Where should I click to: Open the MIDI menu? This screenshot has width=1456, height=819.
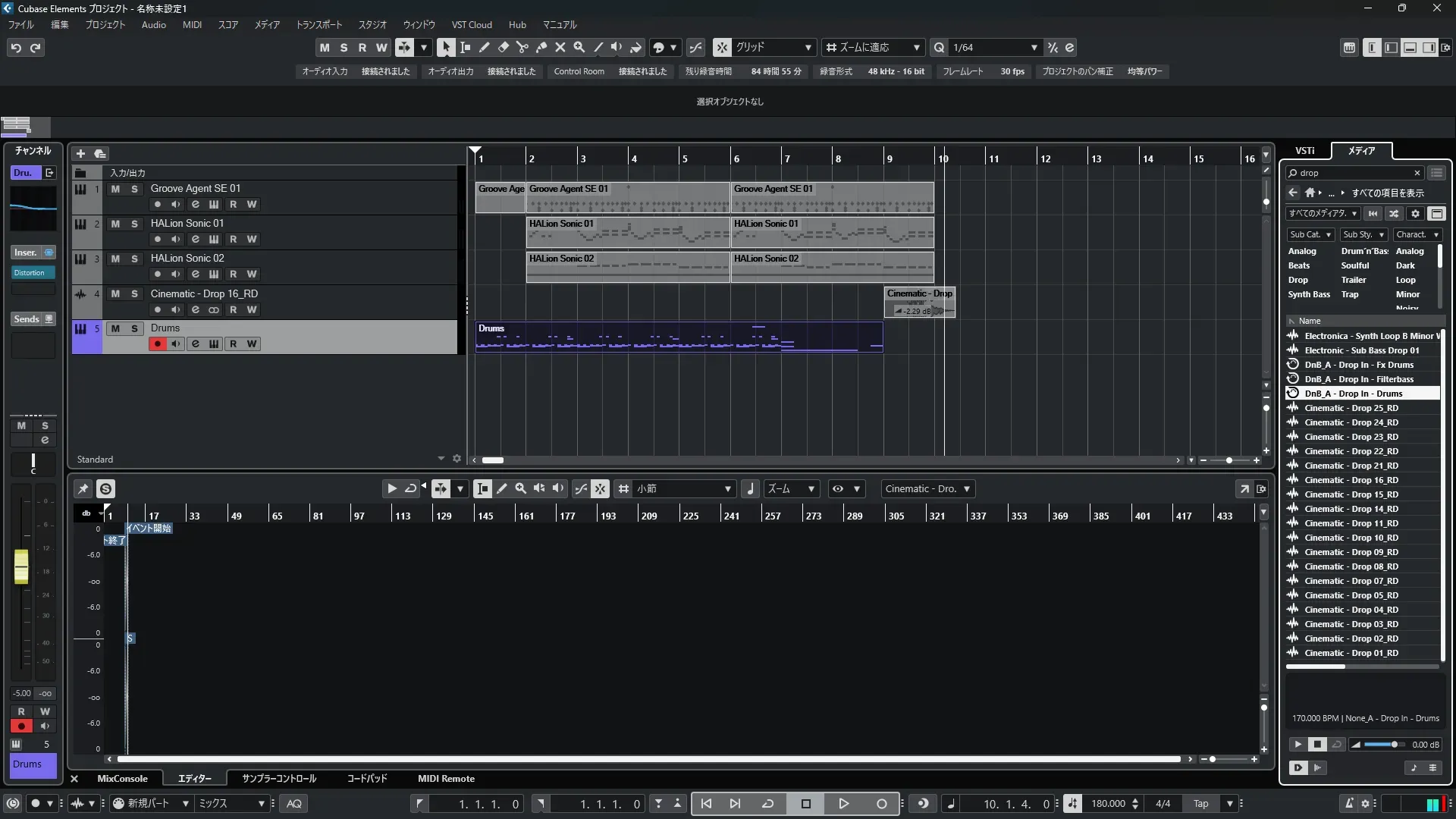click(192, 24)
